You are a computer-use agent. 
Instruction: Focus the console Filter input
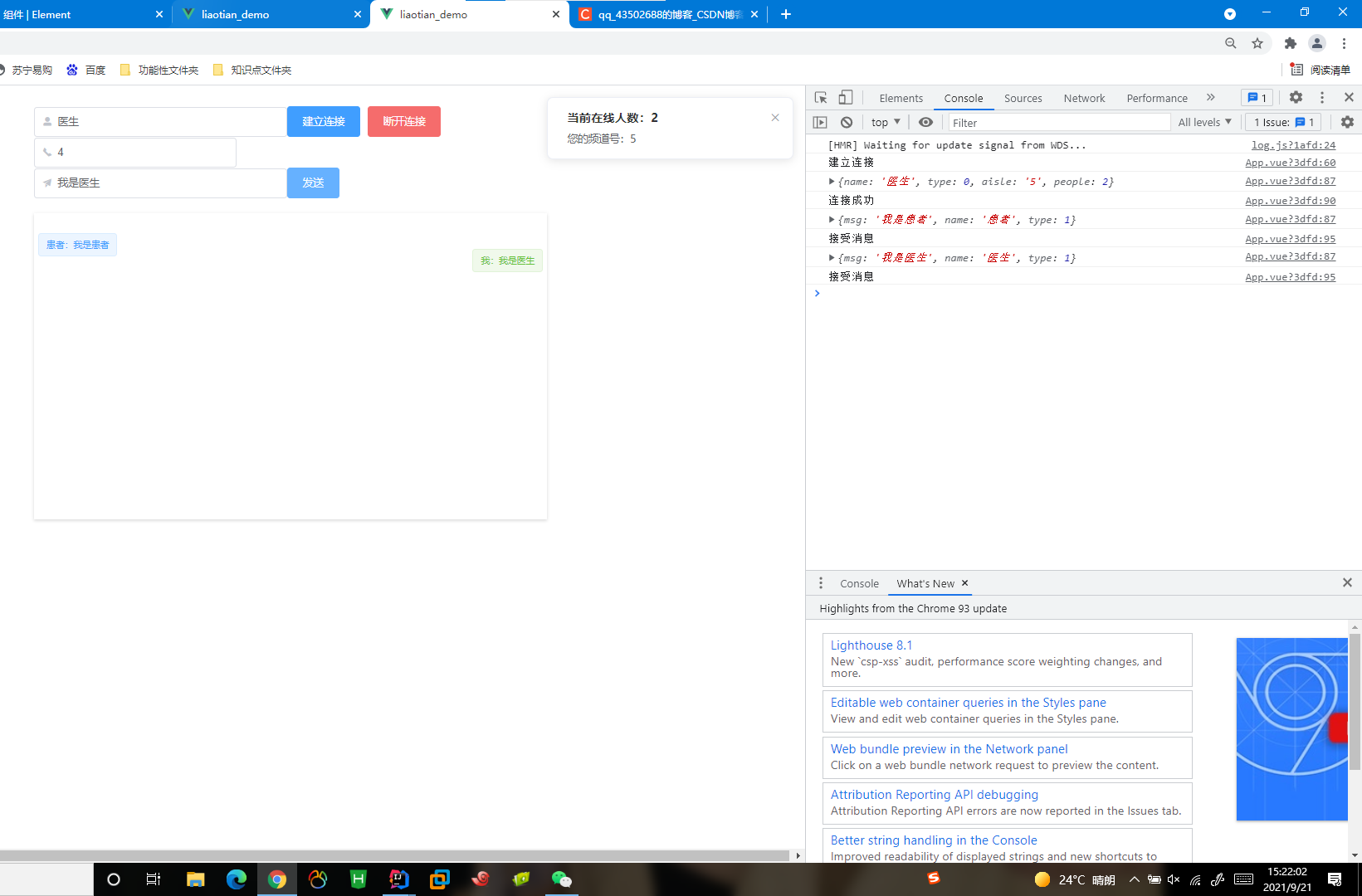[1059, 123]
